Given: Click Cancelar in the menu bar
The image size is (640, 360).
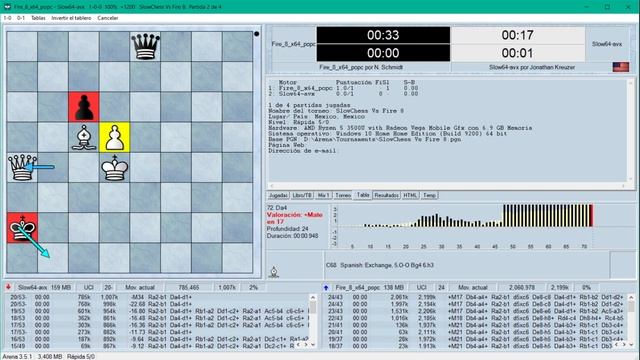Looking at the screenshot, I should coord(108,18).
